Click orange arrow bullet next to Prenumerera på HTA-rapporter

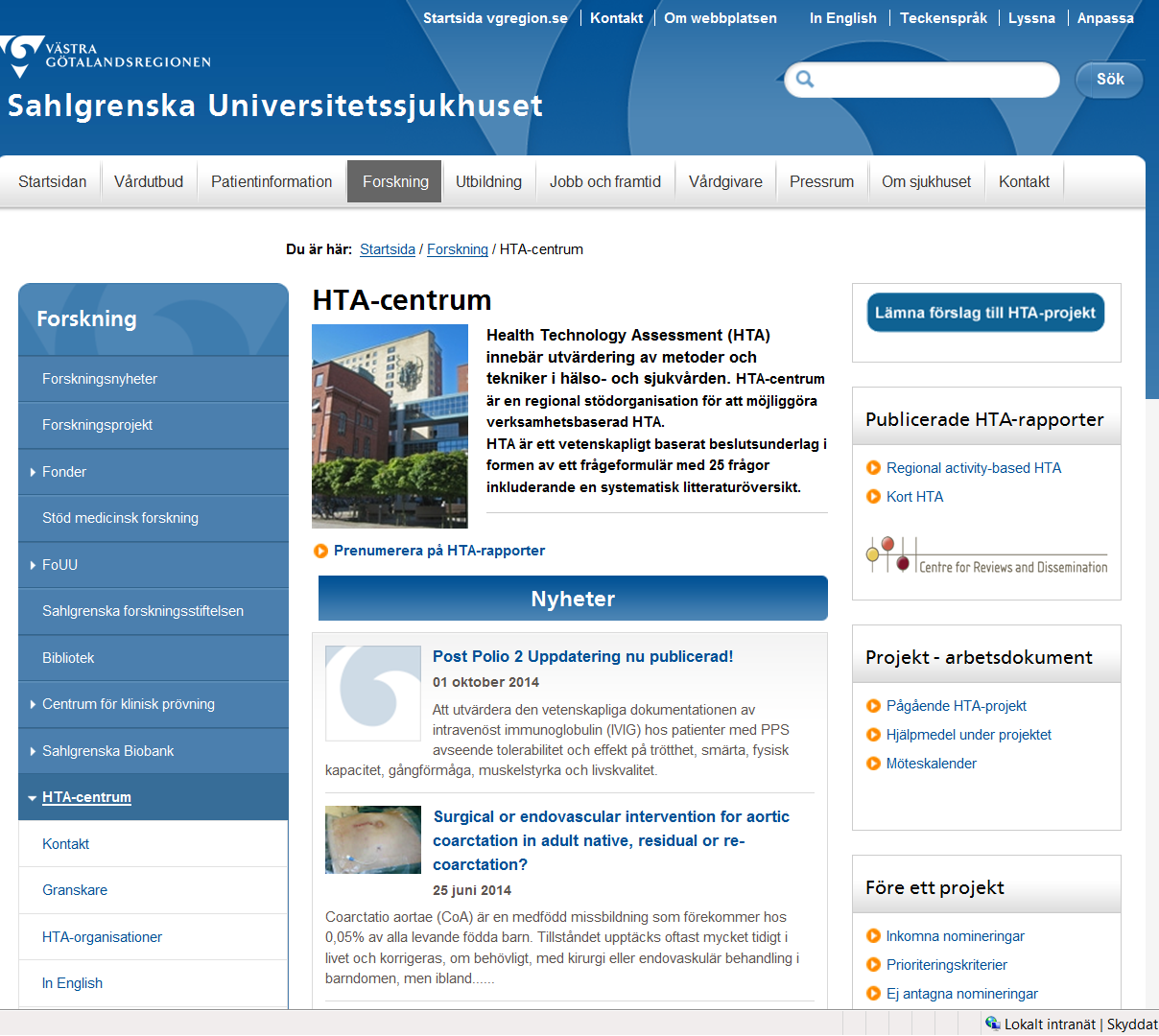point(321,551)
